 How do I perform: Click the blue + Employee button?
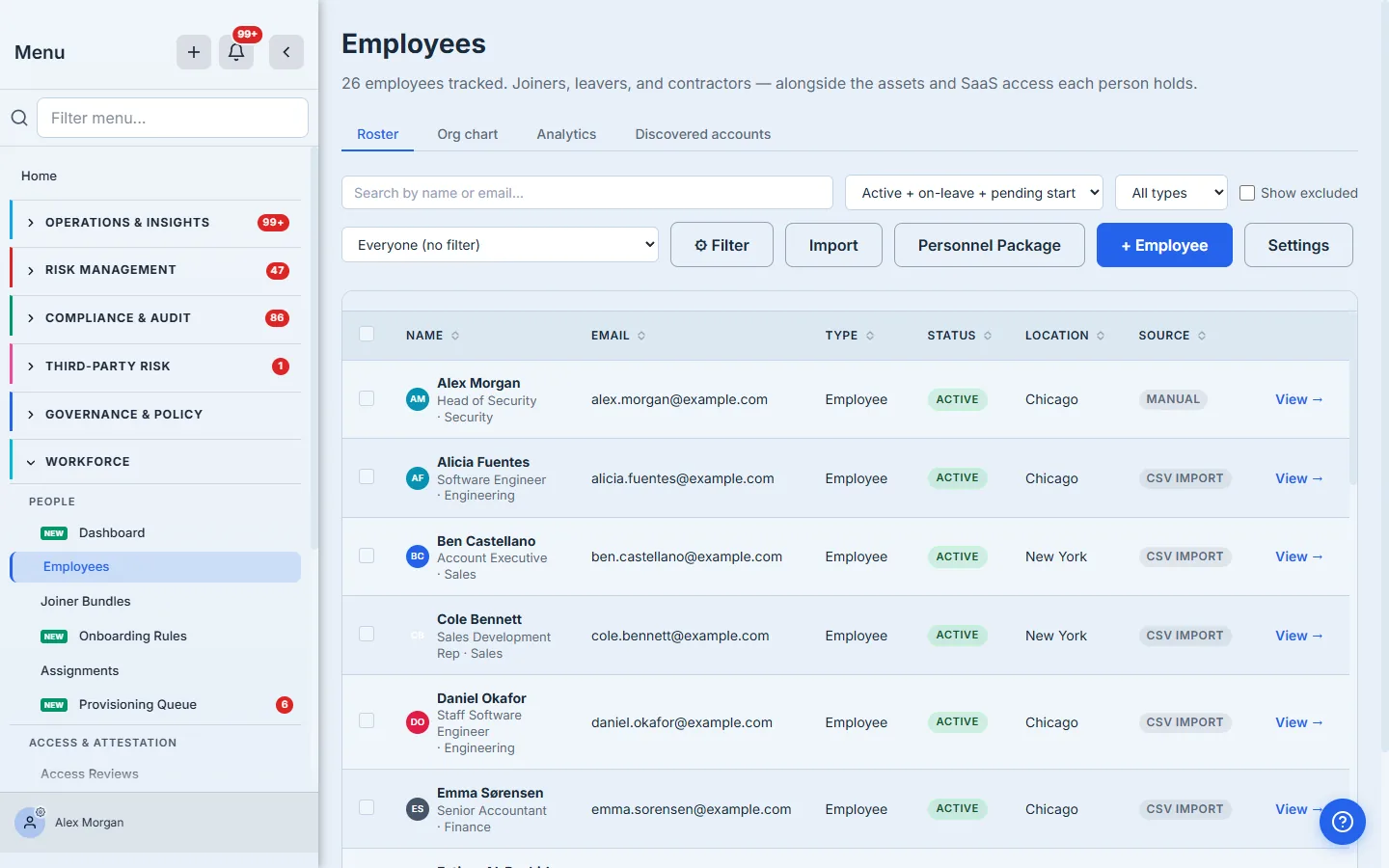click(1164, 245)
